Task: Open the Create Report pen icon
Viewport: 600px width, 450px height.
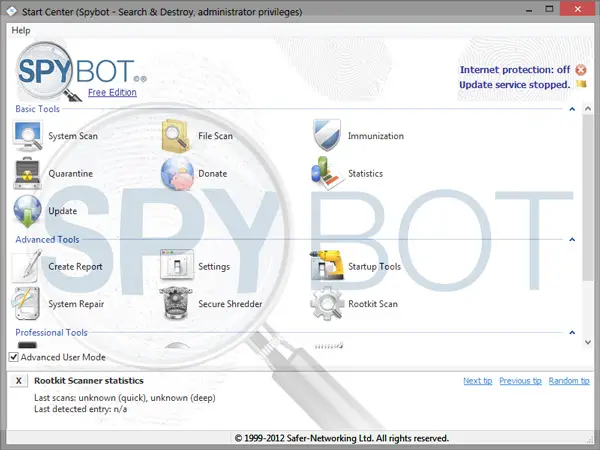Action: click(27, 266)
